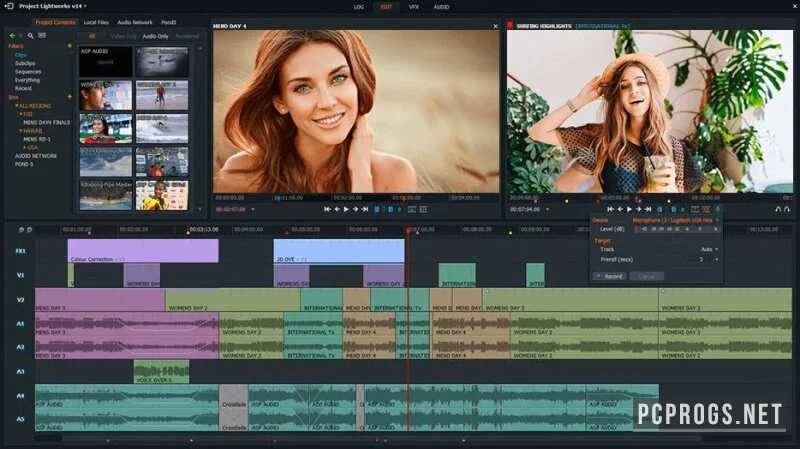This screenshot has width=800, height=449.
Task: Collapse the ALL REGIONS bin tree
Action: (x=17, y=106)
